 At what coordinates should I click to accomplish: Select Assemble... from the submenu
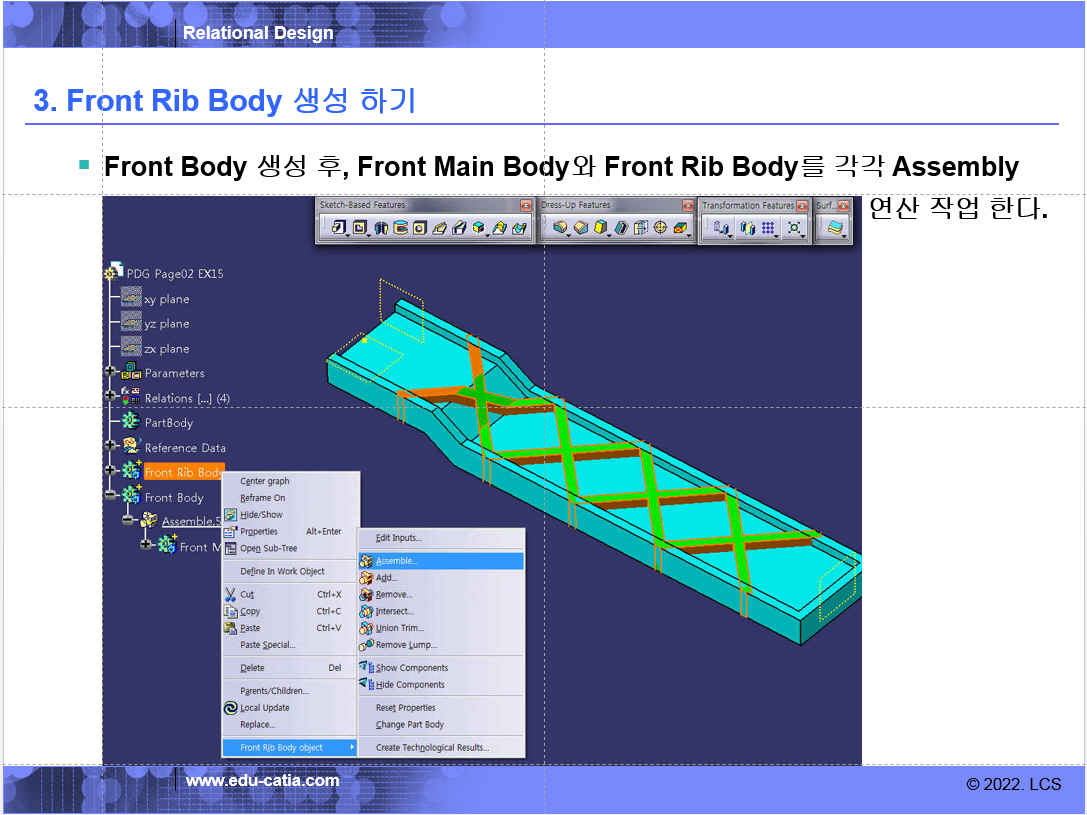[396, 561]
